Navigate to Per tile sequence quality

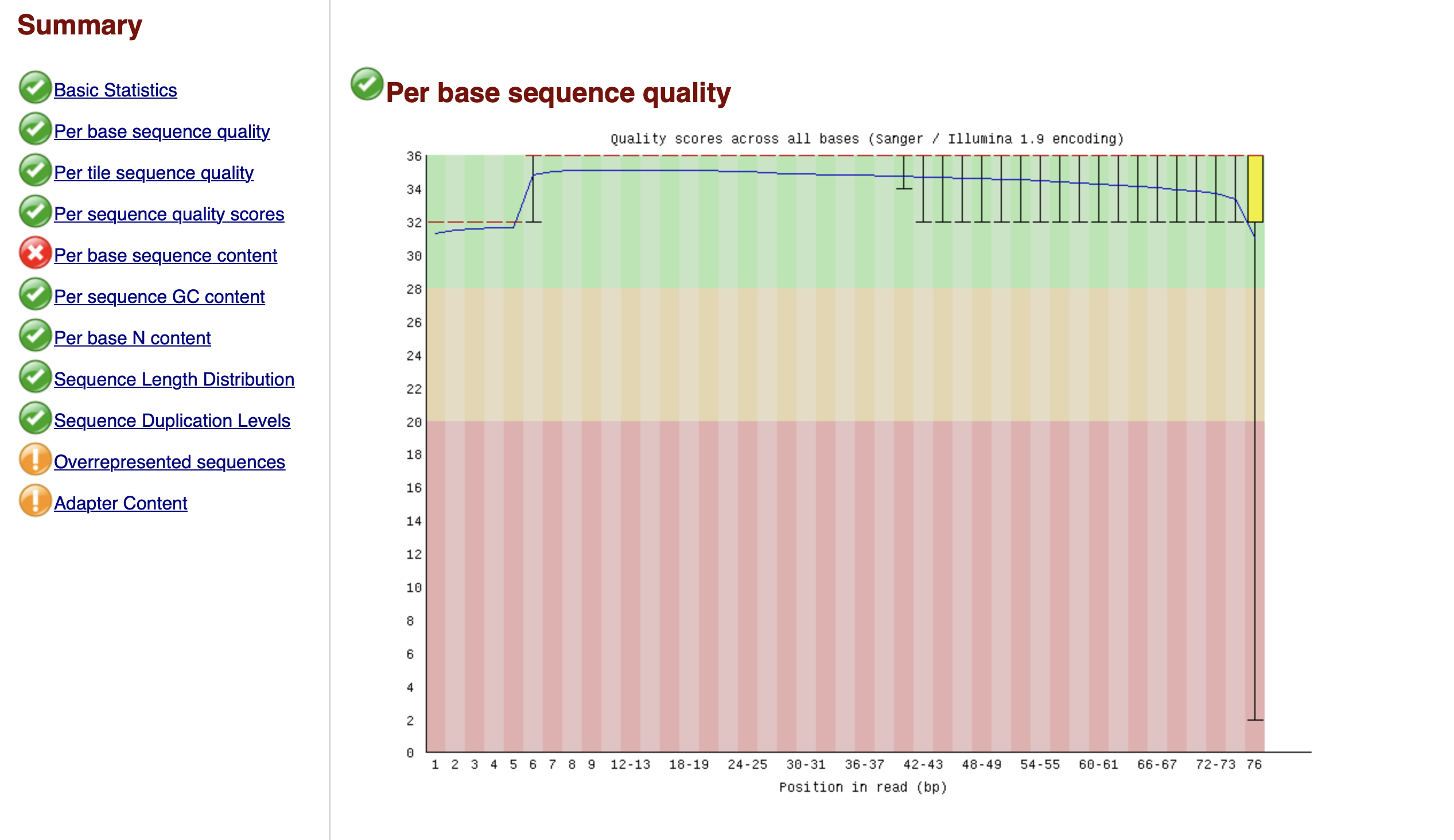coord(153,173)
